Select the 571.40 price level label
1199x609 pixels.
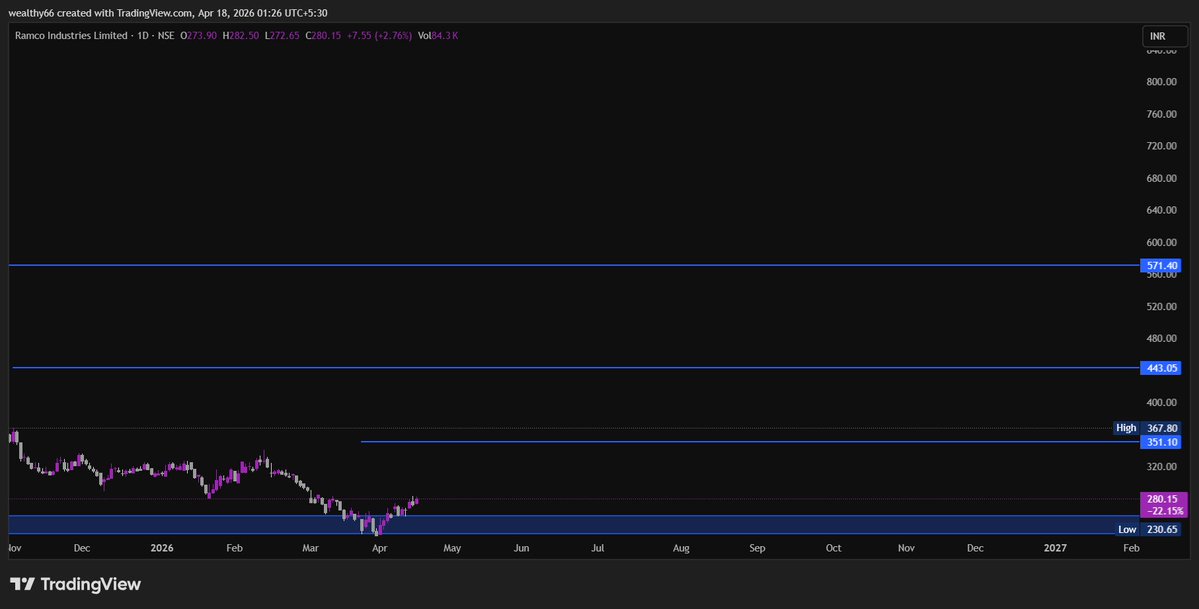(x=1160, y=265)
